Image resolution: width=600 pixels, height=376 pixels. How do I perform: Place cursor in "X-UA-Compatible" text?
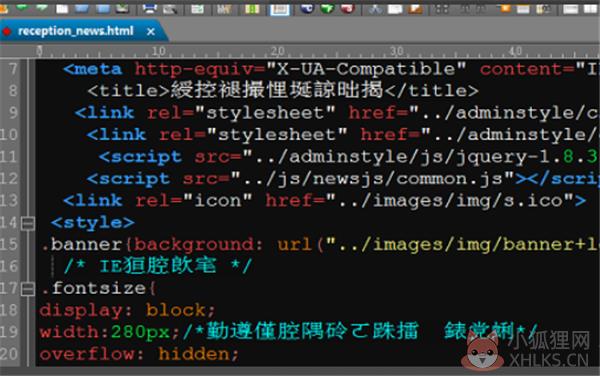pos(366,69)
